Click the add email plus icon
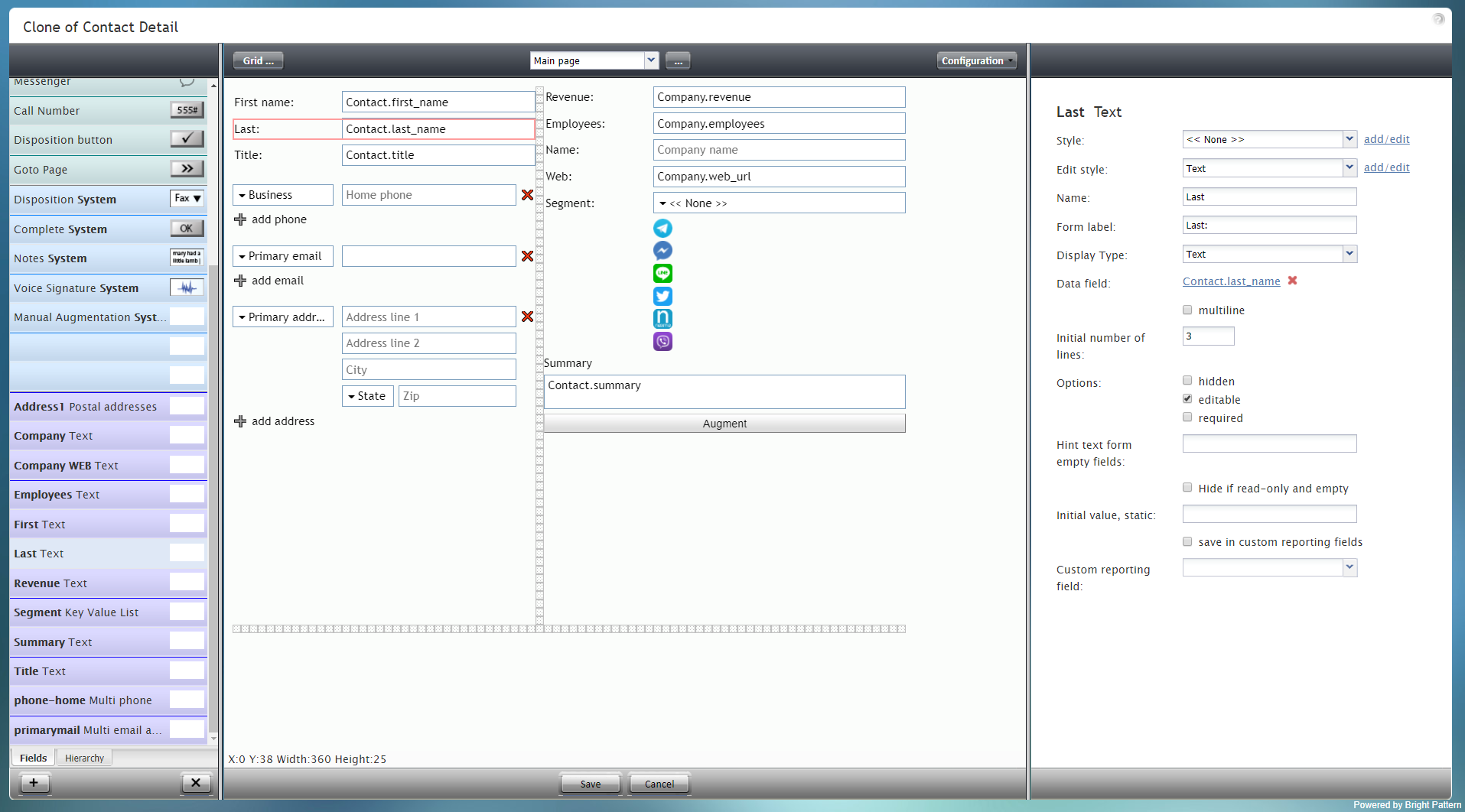This screenshot has height=812, width=1465. pyautogui.click(x=240, y=281)
